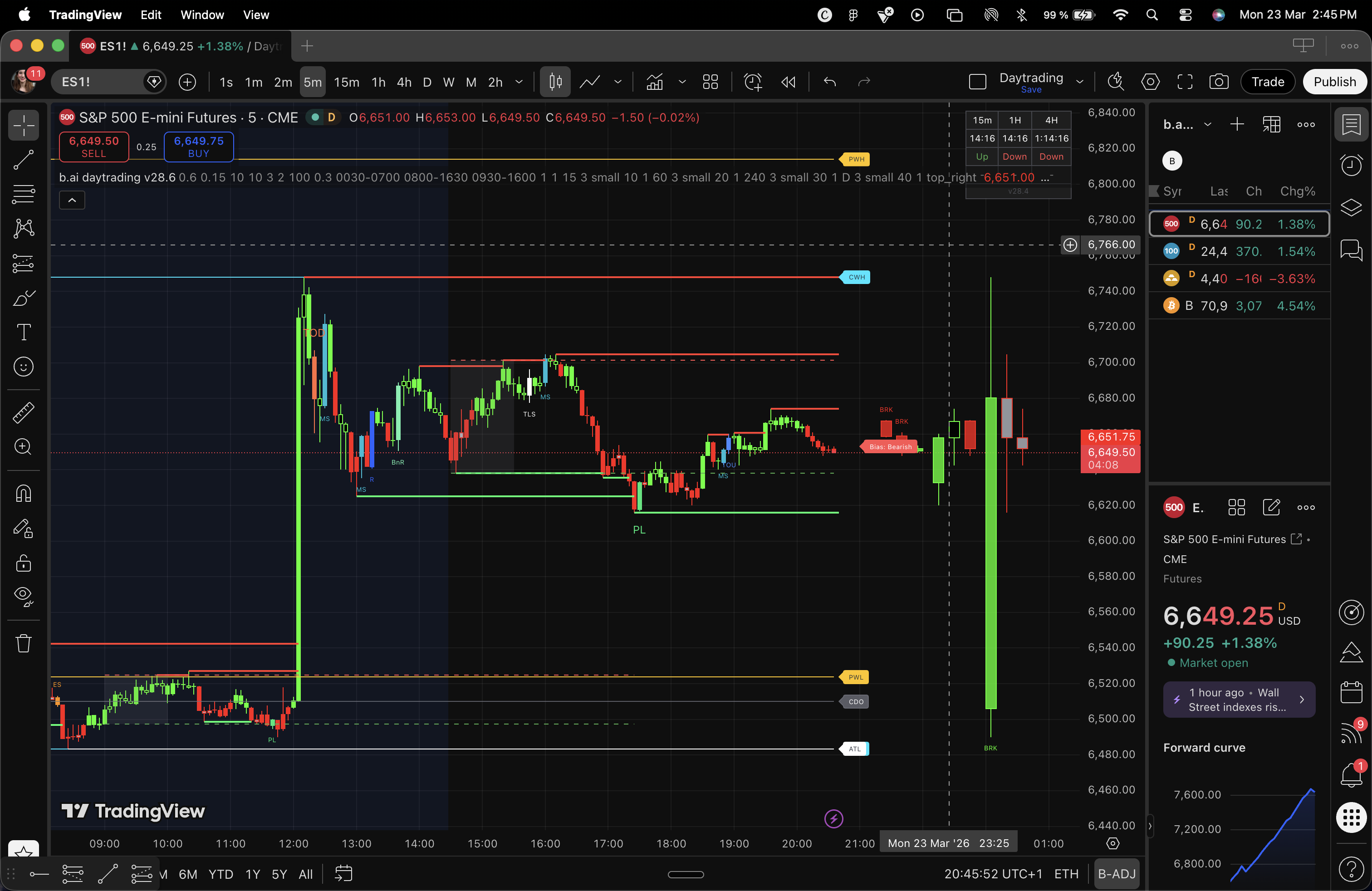Open the layout setup grid
1372x891 pixels.
click(x=711, y=82)
